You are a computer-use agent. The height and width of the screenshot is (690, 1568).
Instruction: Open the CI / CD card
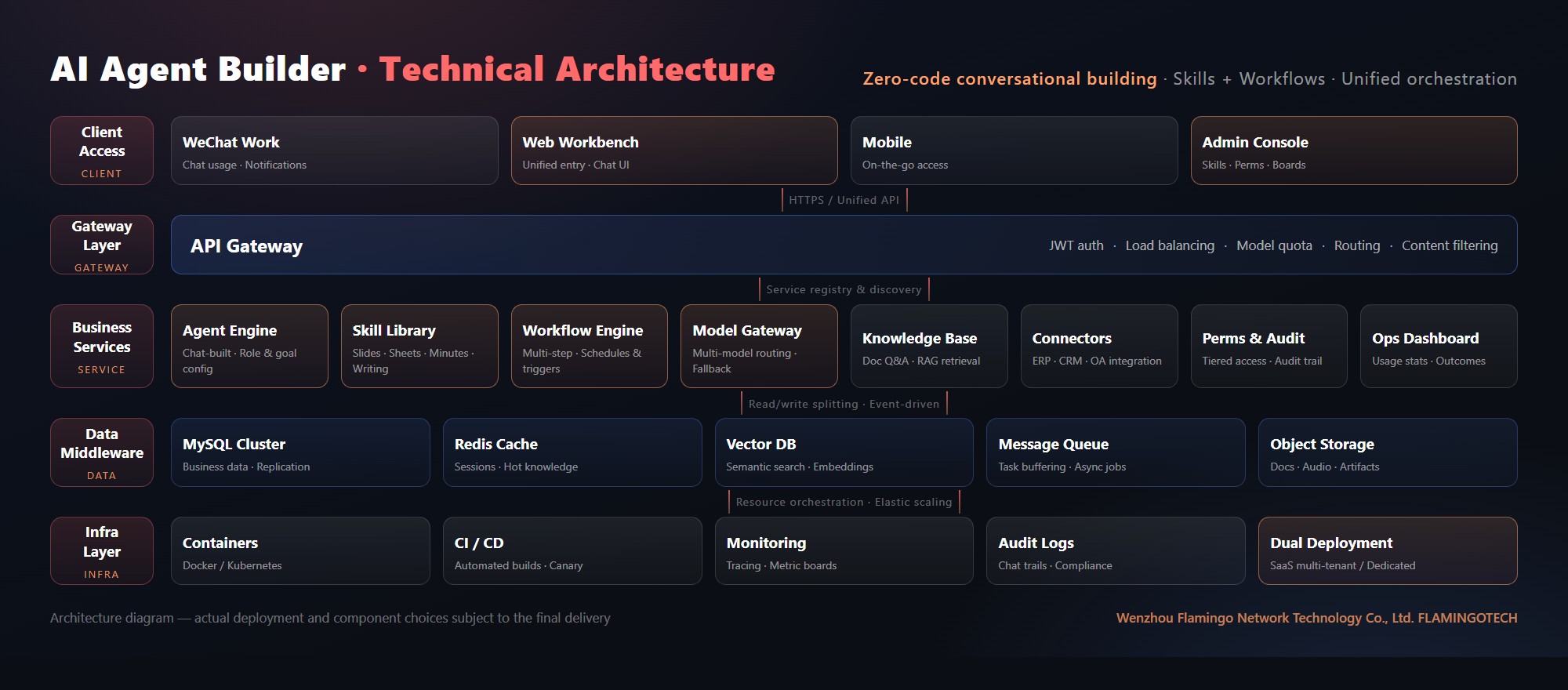pyautogui.click(x=572, y=550)
